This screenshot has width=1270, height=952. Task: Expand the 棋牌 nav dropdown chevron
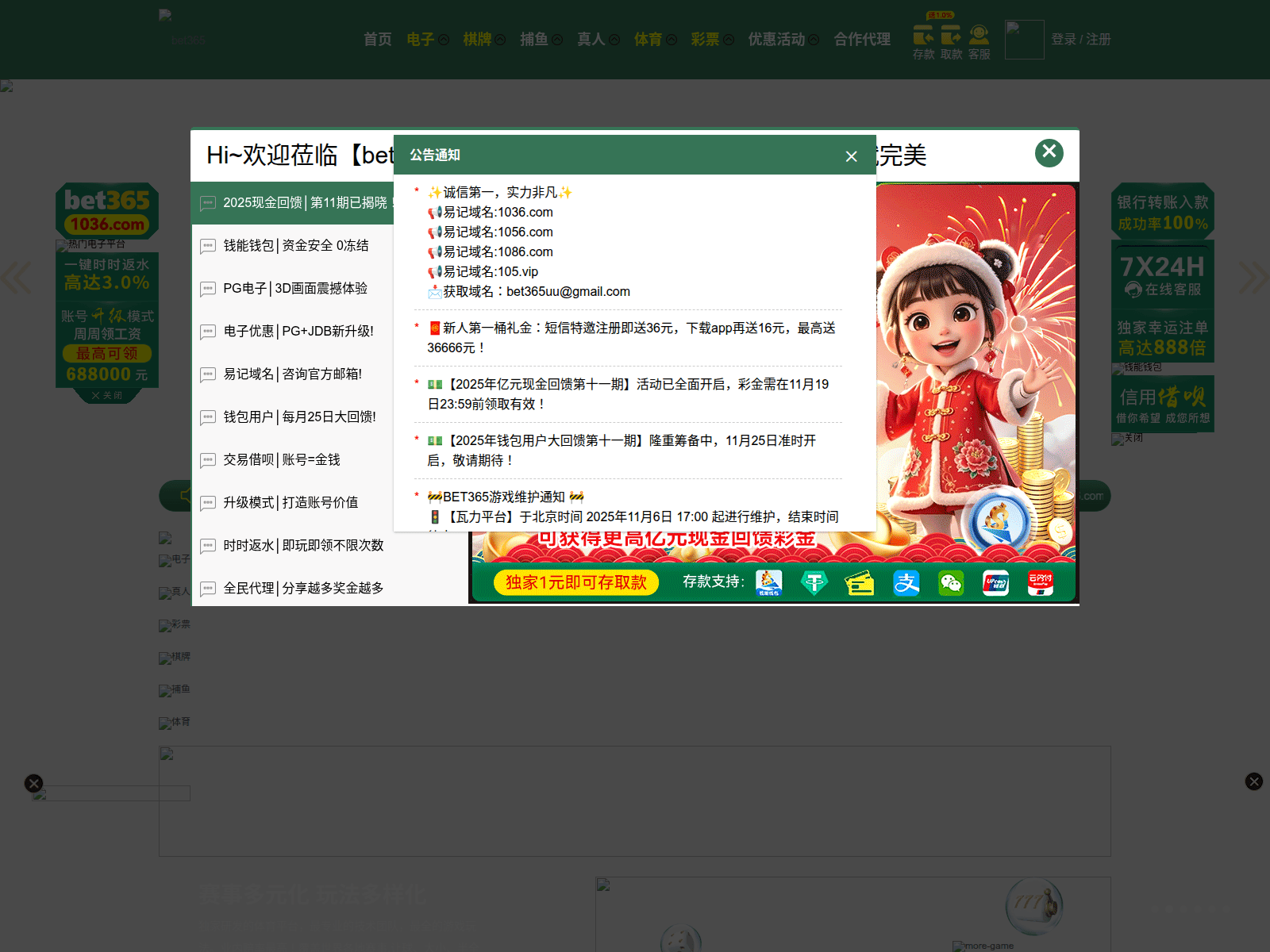pos(501,40)
